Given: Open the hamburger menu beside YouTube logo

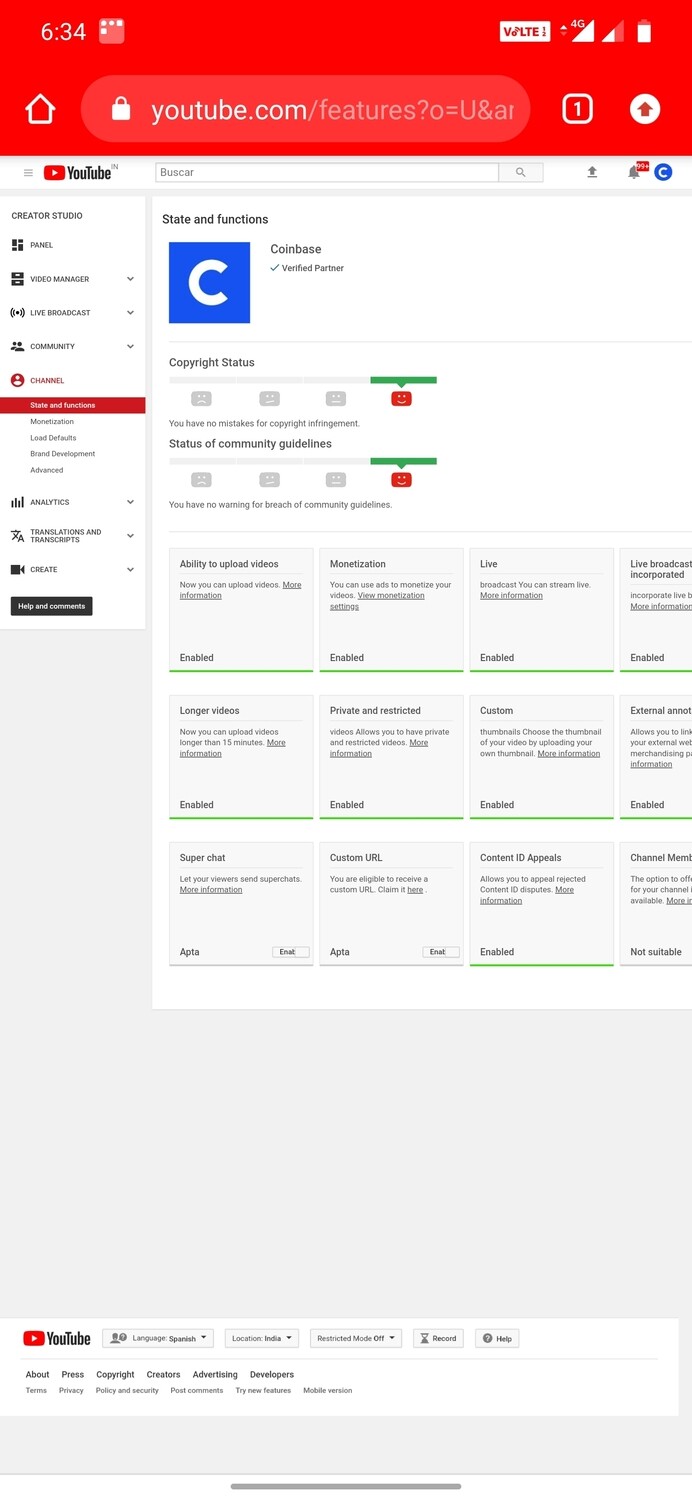Looking at the screenshot, I should pos(28,173).
